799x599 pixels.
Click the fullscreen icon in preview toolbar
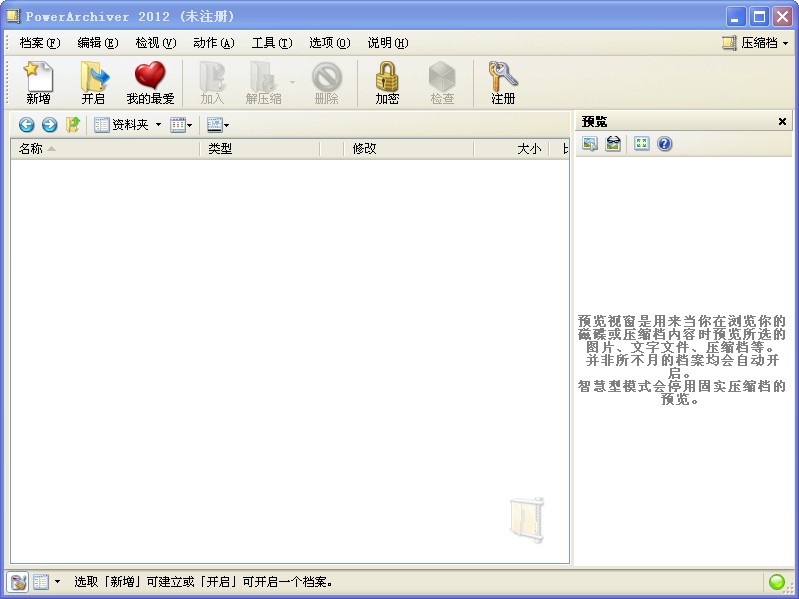click(x=642, y=144)
